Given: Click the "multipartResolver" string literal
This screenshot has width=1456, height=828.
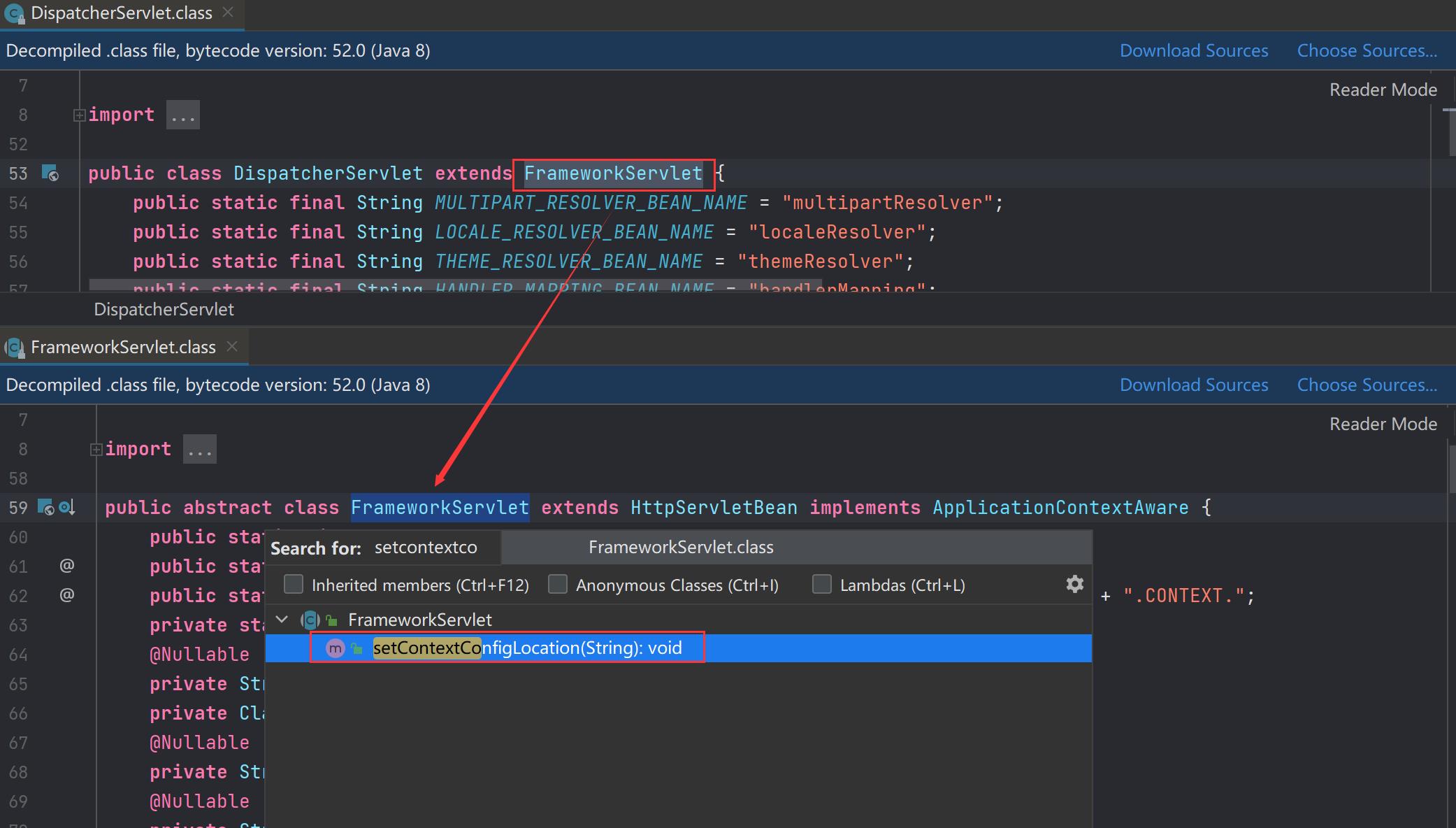Looking at the screenshot, I should [x=887, y=203].
